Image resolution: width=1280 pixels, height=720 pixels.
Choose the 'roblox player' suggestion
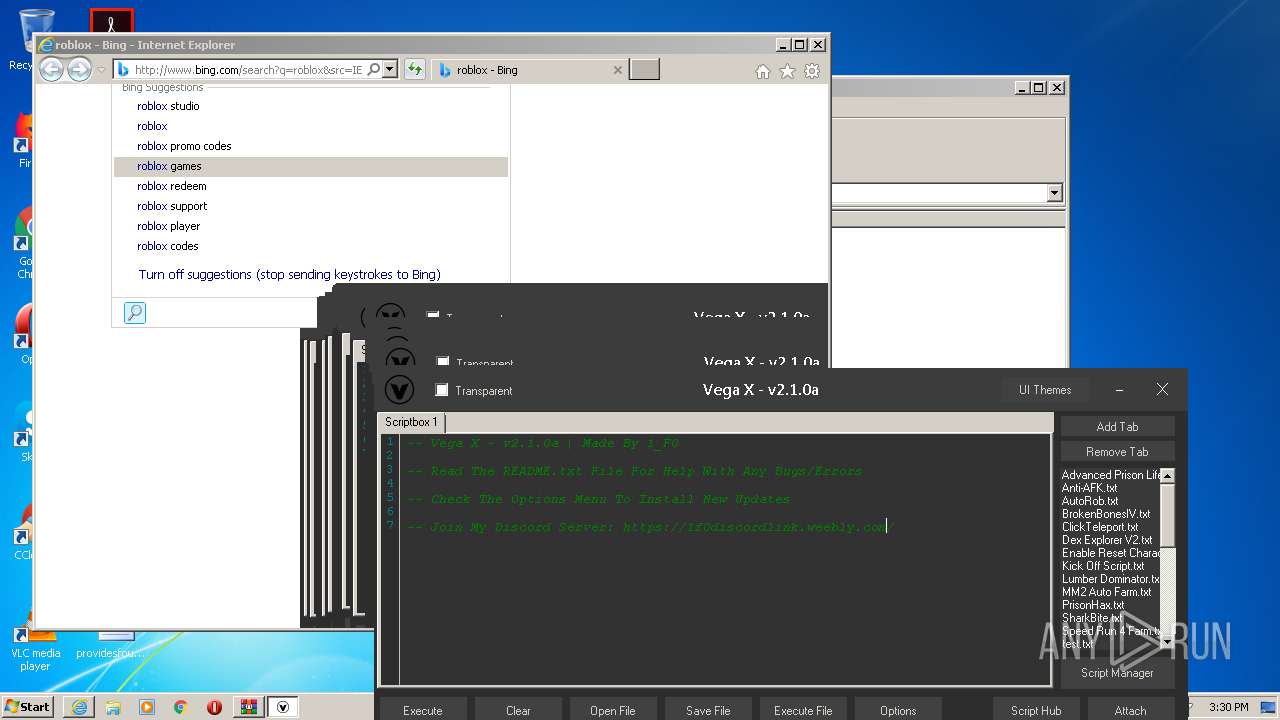pyautogui.click(x=311, y=226)
